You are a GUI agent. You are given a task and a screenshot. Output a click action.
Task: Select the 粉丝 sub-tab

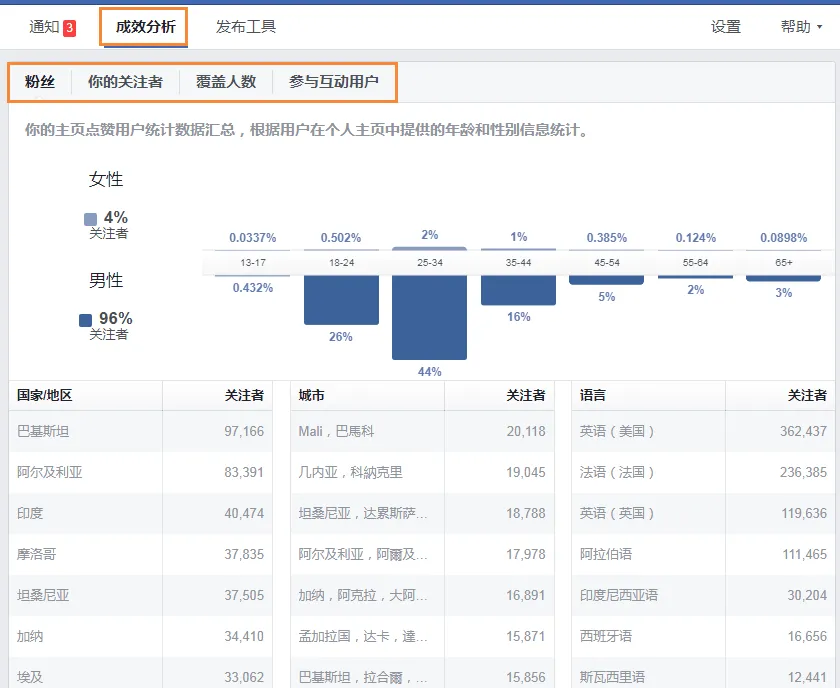click(40, 81)
